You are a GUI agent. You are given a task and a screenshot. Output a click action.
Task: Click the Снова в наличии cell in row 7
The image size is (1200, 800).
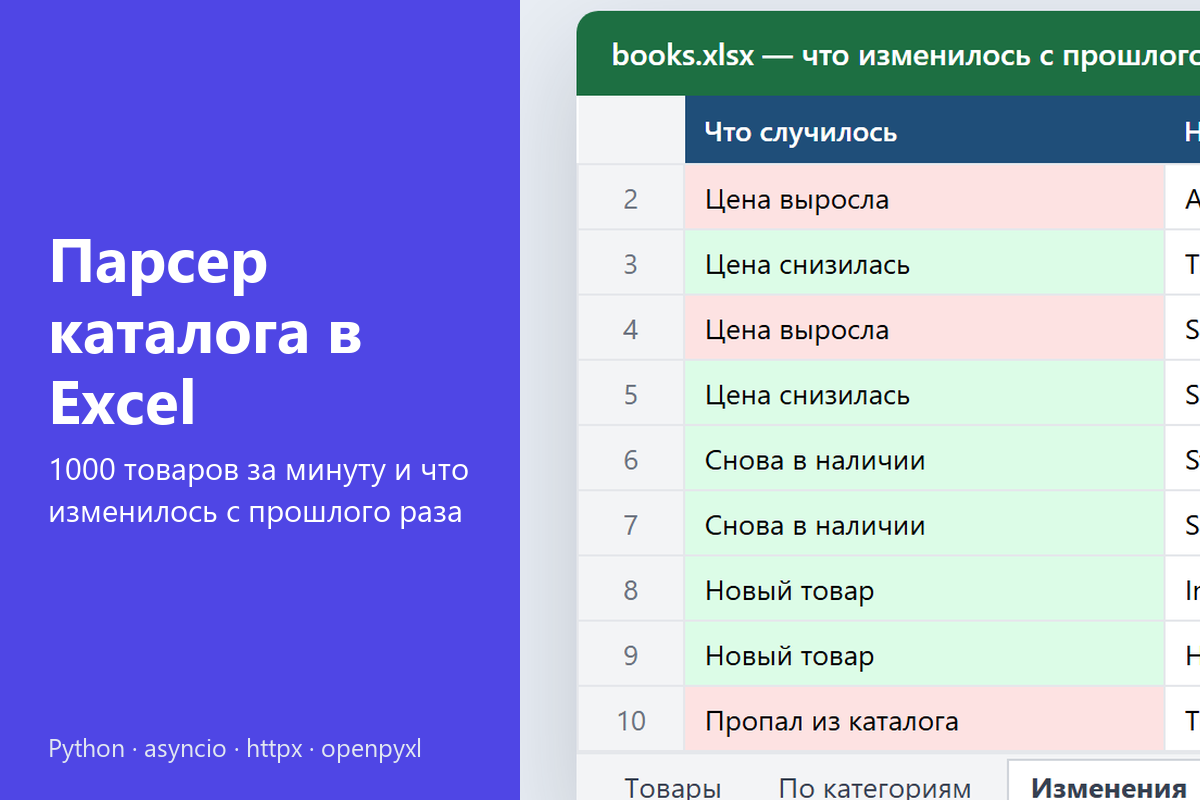click(925, 525)
